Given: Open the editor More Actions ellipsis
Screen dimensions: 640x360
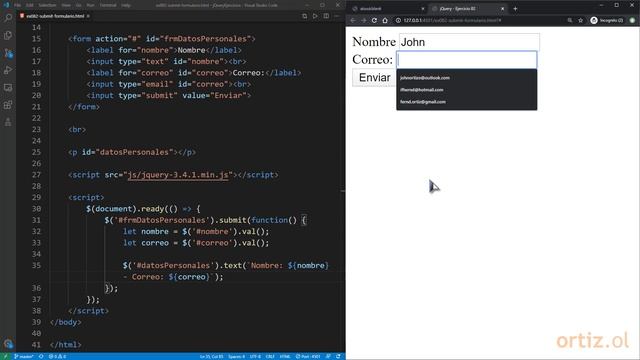Looking at the screenshot, I should click(x=337, y=16).
